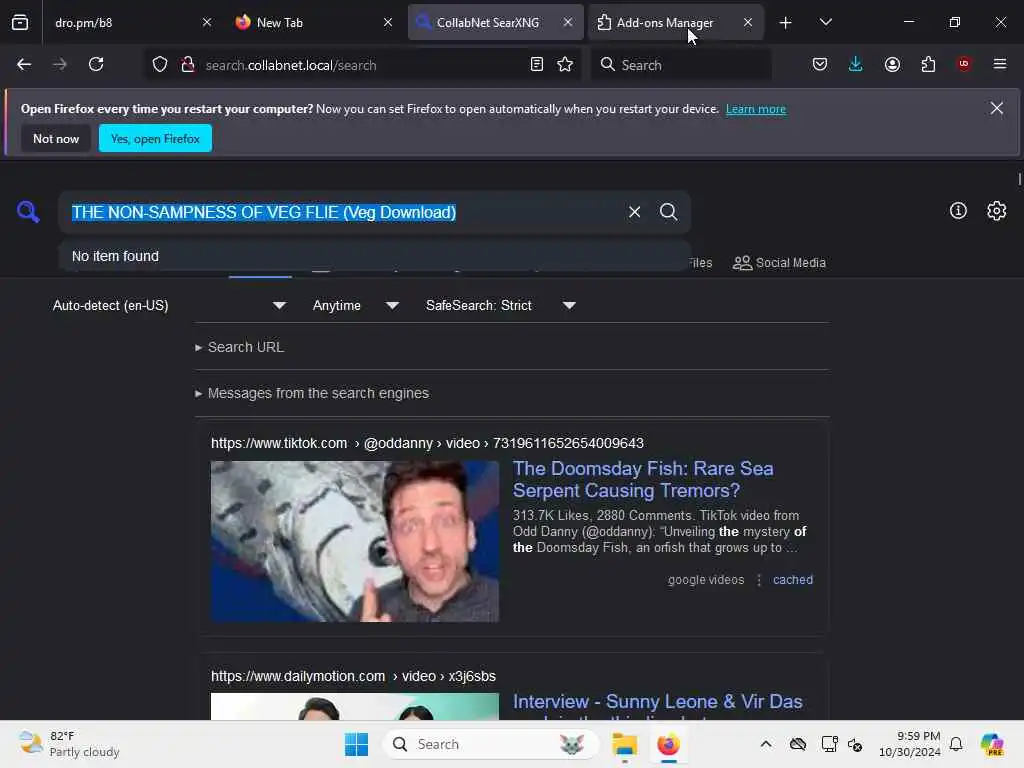Go back using the back arrow
Screen dimensions: 1024x768
click(24, 65)
